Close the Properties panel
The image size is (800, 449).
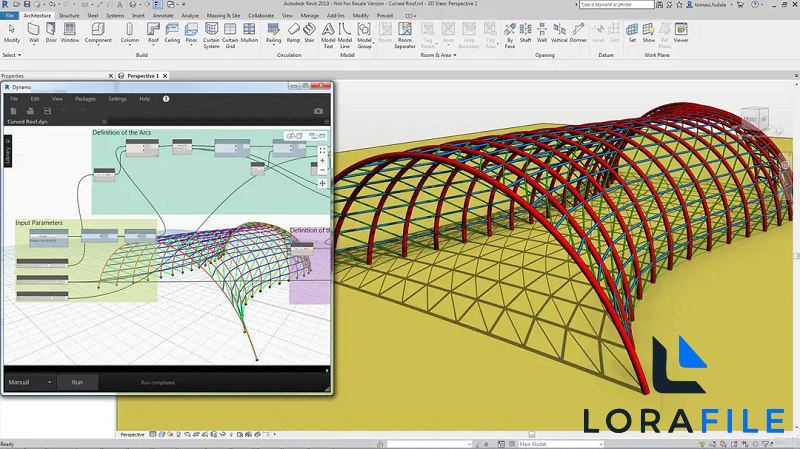click(x=111, y=76)
